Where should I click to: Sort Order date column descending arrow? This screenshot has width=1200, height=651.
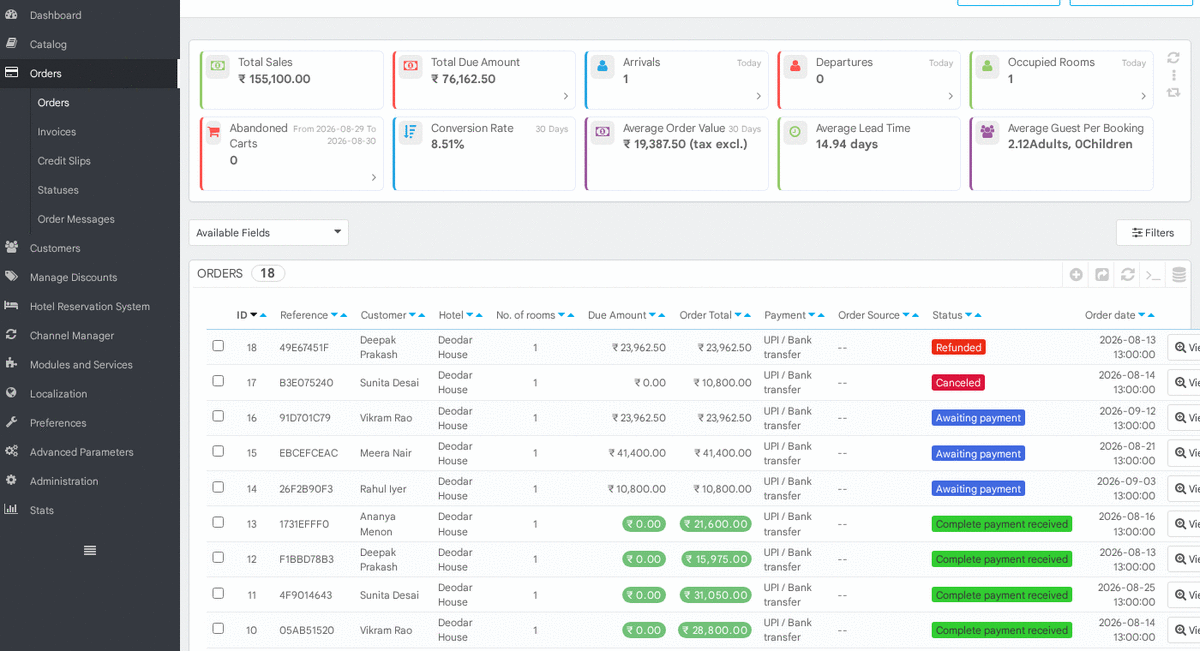[x=1142, y=315]
